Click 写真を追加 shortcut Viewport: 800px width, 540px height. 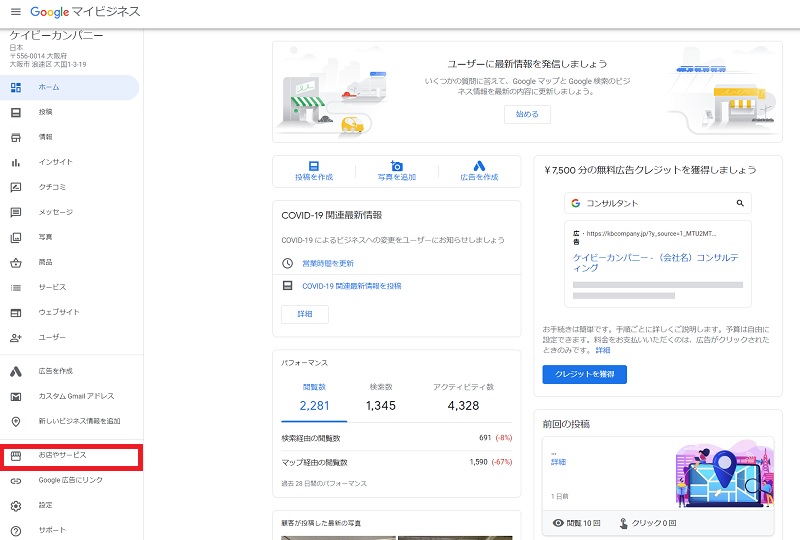pyautogui.click(x=396, y=171)
